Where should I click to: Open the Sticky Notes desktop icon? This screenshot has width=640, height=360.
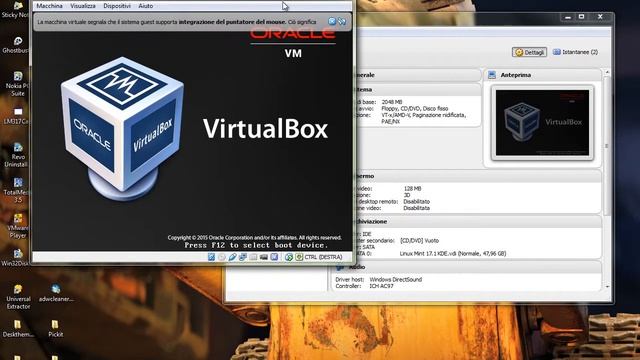coord(15,9)
